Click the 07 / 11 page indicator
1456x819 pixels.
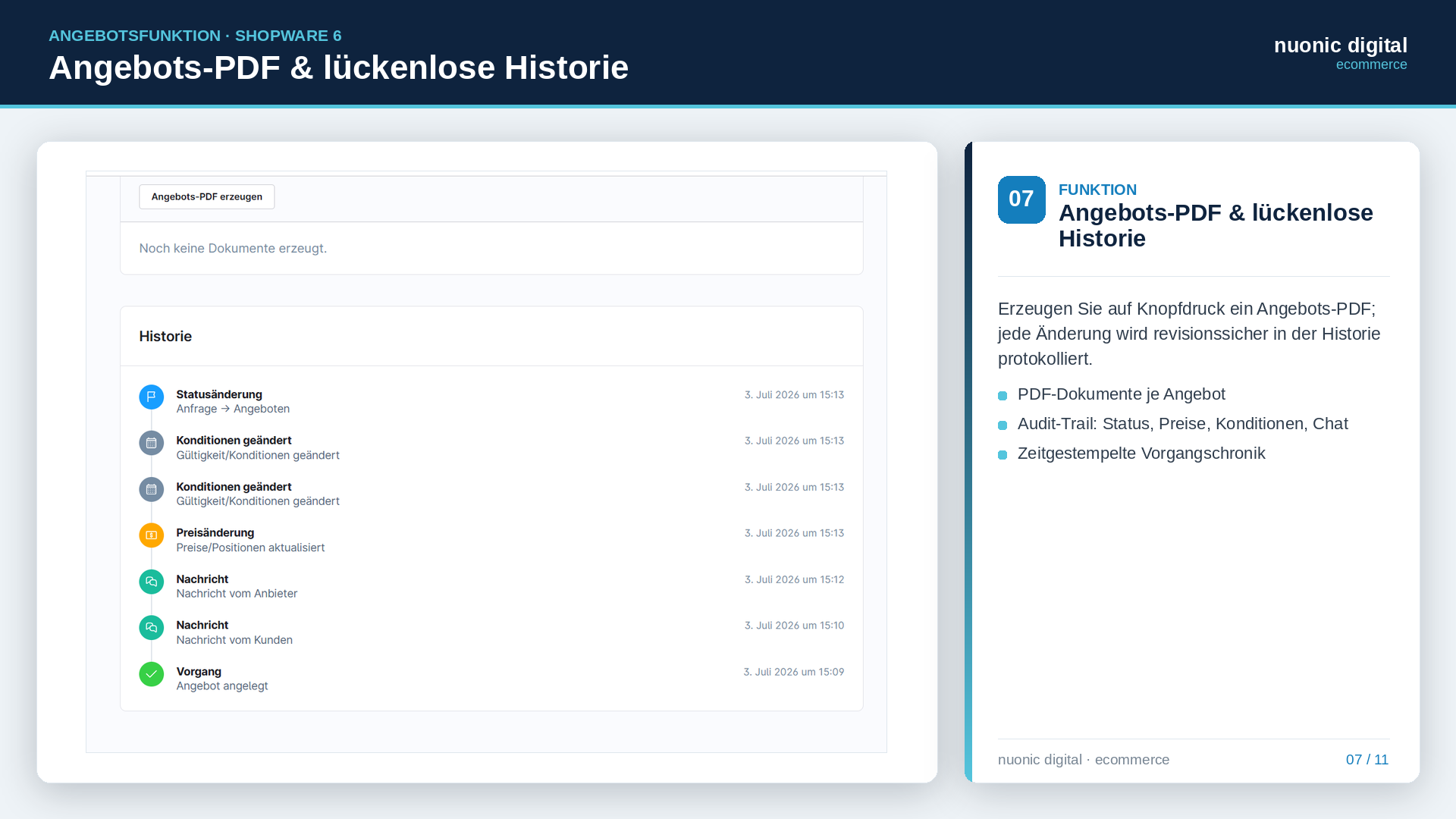point(1367,760)
